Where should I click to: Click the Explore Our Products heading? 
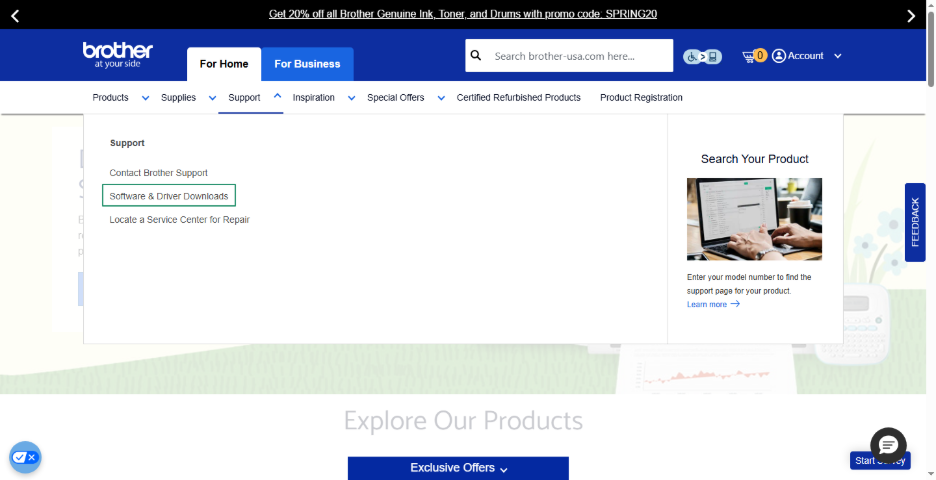click(463, 421)
